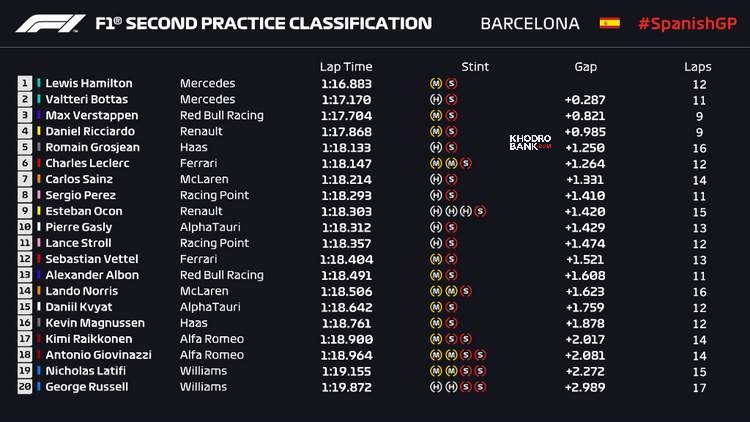Click Bottas's hard tyre stint icon
750x422 pixels.
(x=435, y=100)
